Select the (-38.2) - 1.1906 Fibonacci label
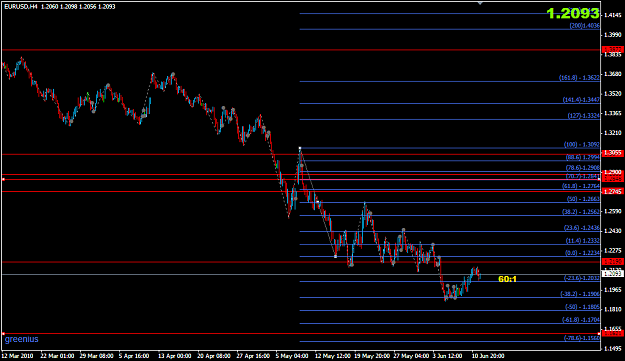 (580, 294)
